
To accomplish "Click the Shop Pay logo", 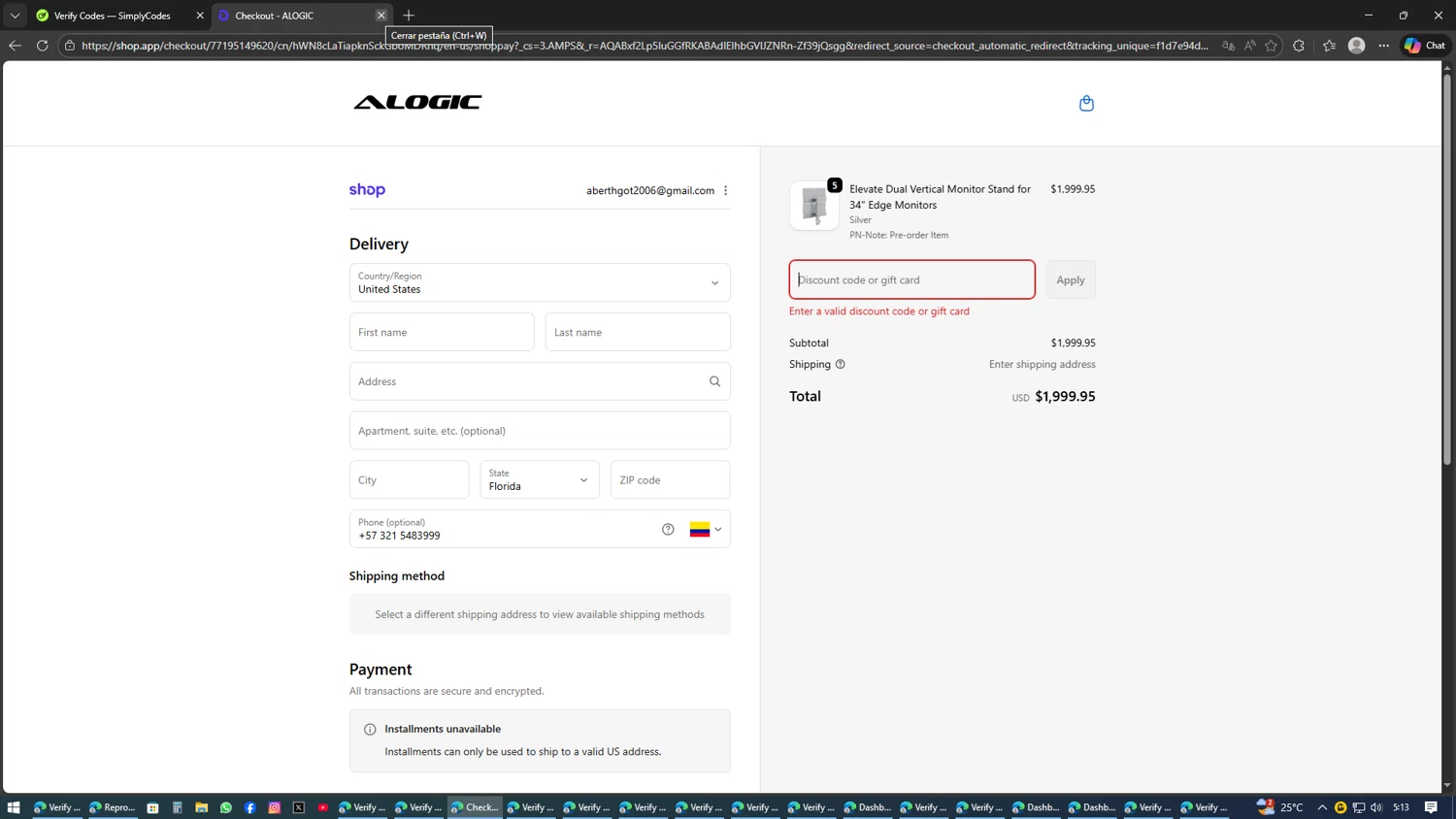I will [x=367, y=190].
